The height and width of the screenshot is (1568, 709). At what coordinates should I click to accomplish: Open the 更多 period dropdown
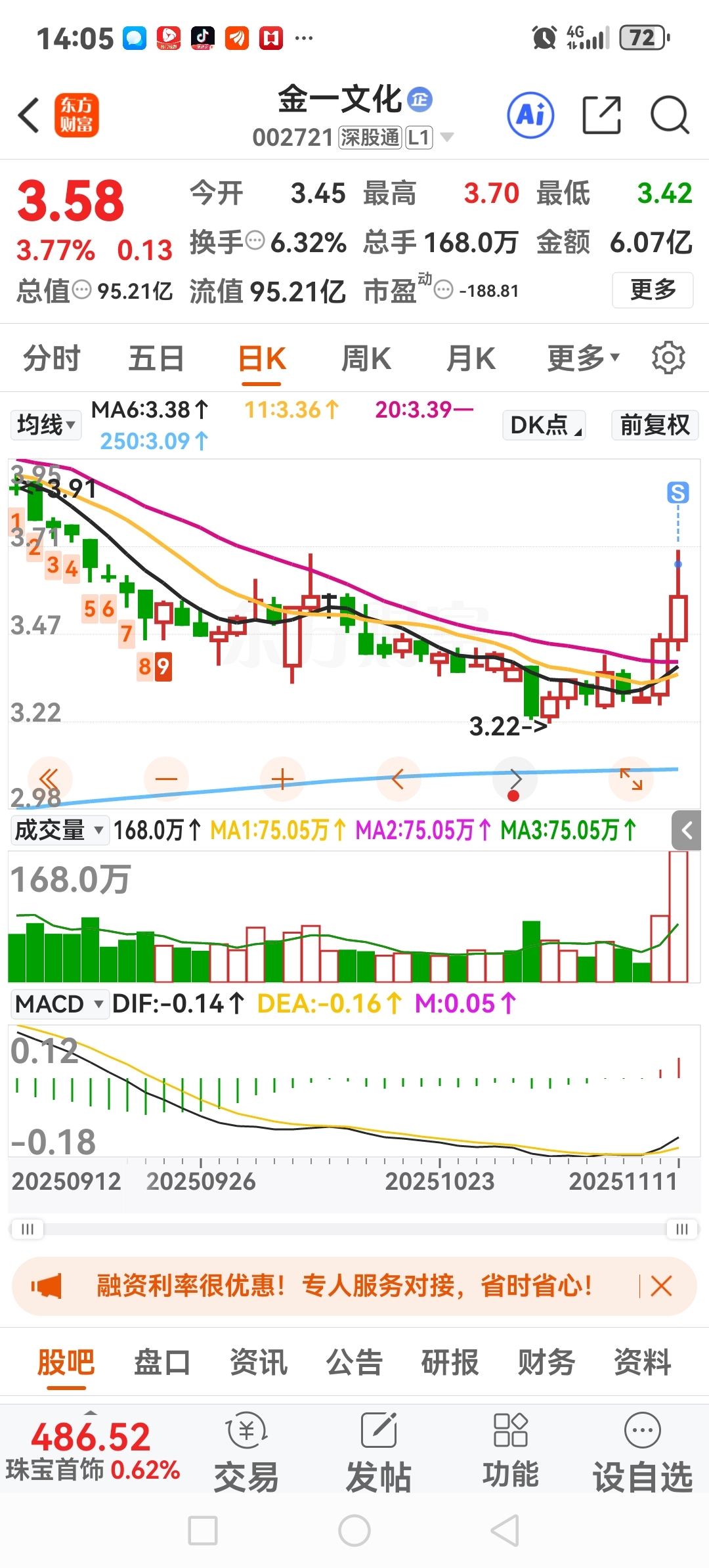click(584, 359)
